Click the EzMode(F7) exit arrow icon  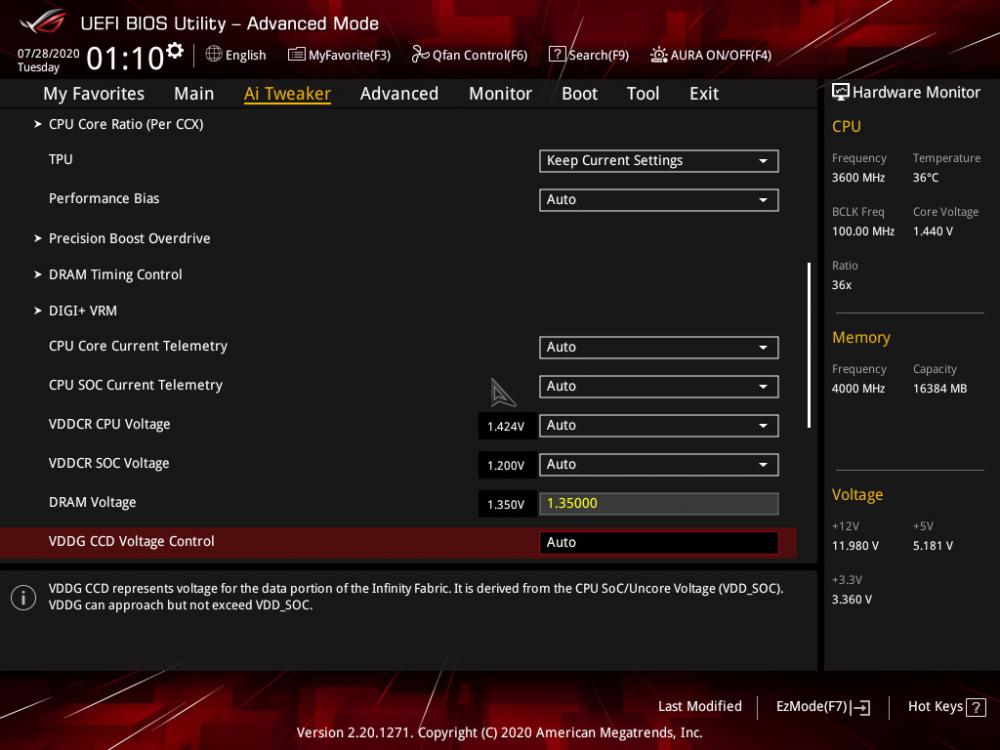coord(860,707)
